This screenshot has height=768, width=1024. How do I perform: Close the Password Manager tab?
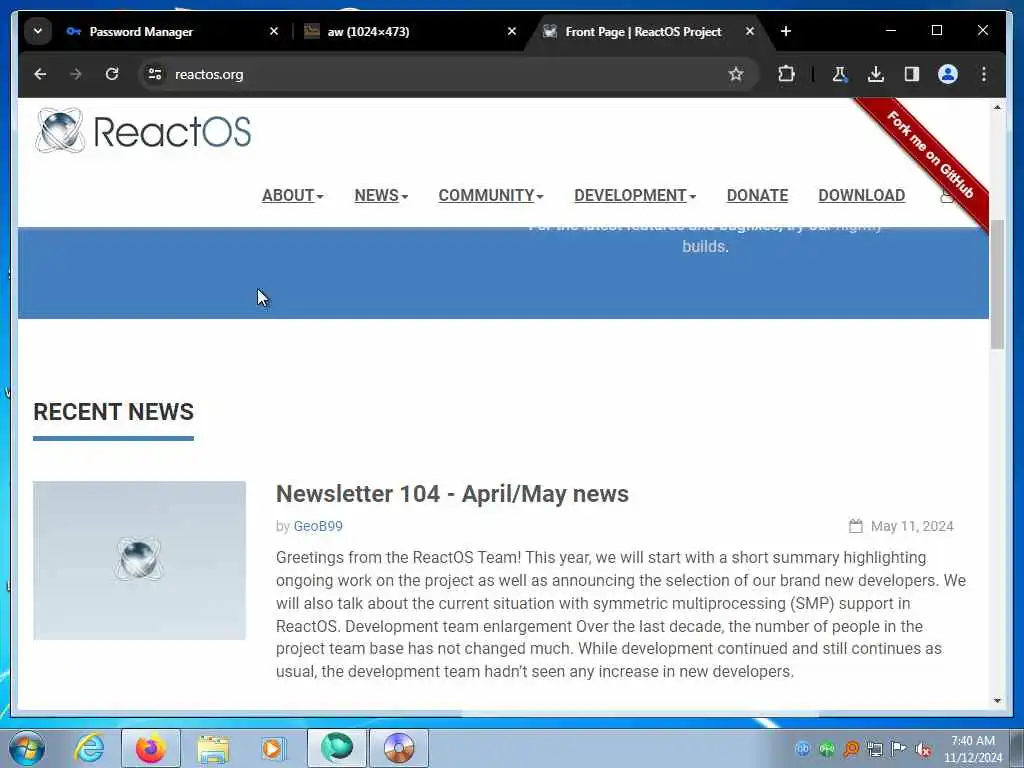(x=274, y=31)
